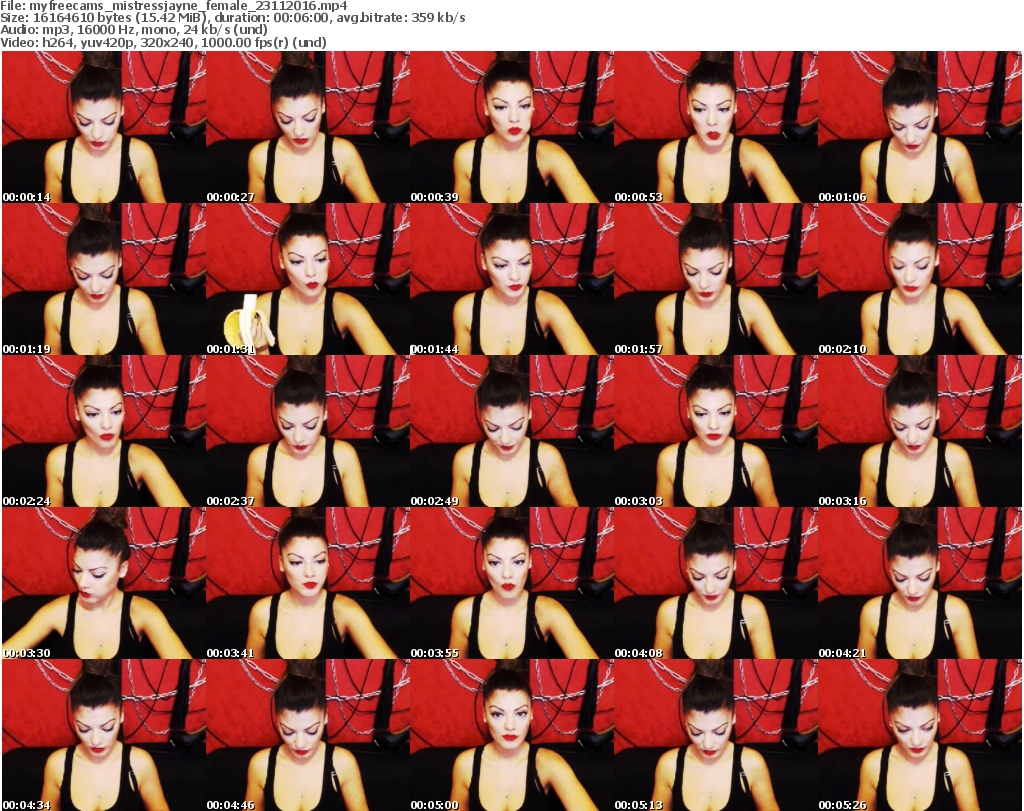The height and width of the screenshot is (811, 1024).
Task: Select the thumbnail stamped 00:01:06
Action: [920, 127]
